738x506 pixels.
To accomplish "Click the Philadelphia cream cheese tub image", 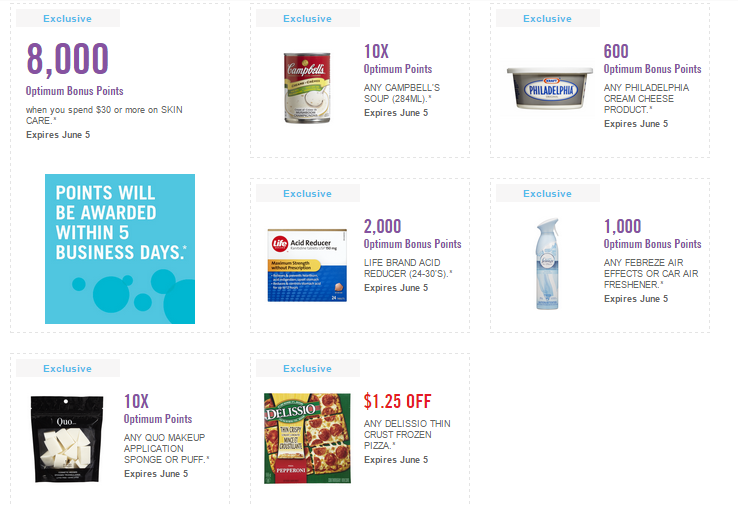I will (x=549, y=88).
